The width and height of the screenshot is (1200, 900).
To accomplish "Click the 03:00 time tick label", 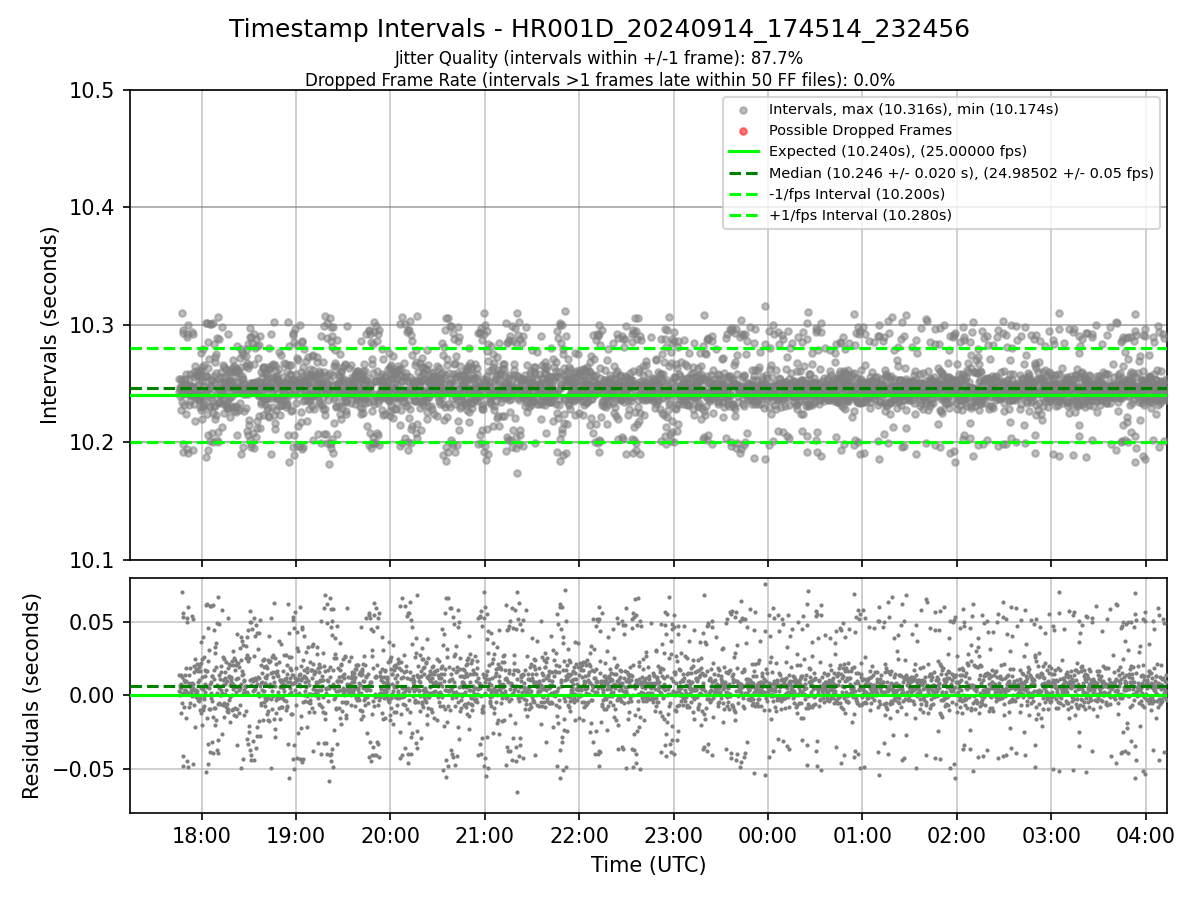I will (x=1051, y=835).
